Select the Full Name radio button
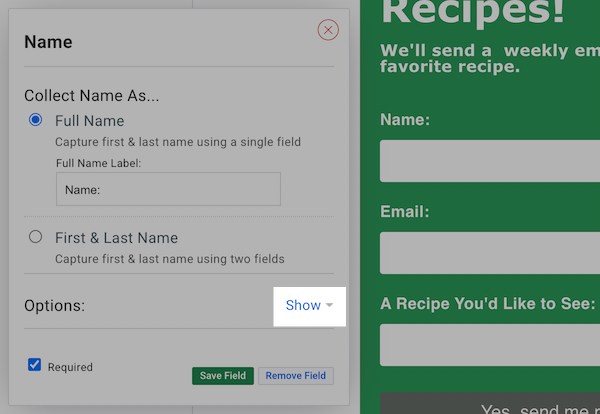Image resolution: width=600 pixels, height=414 pixels. pos(36,120)
